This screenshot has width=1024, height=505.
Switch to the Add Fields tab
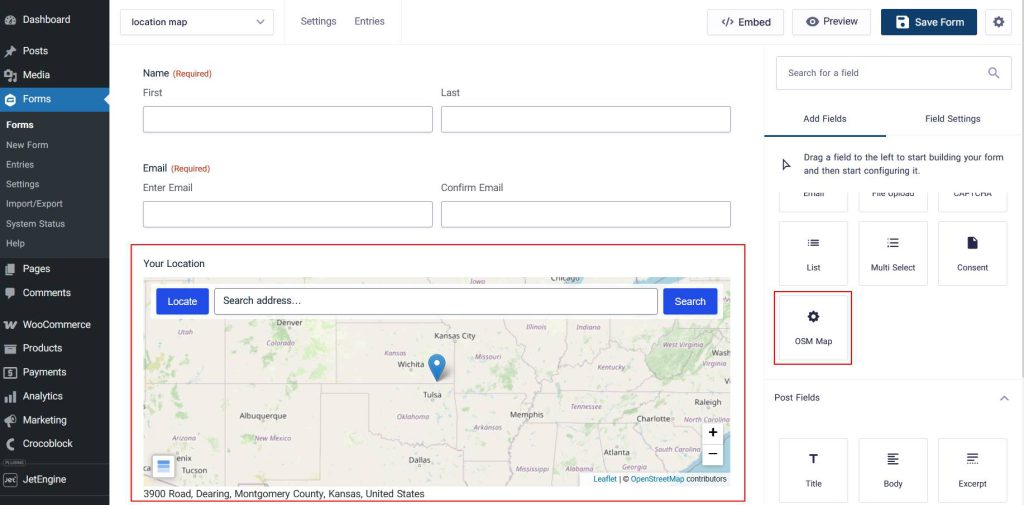point(825,119)
